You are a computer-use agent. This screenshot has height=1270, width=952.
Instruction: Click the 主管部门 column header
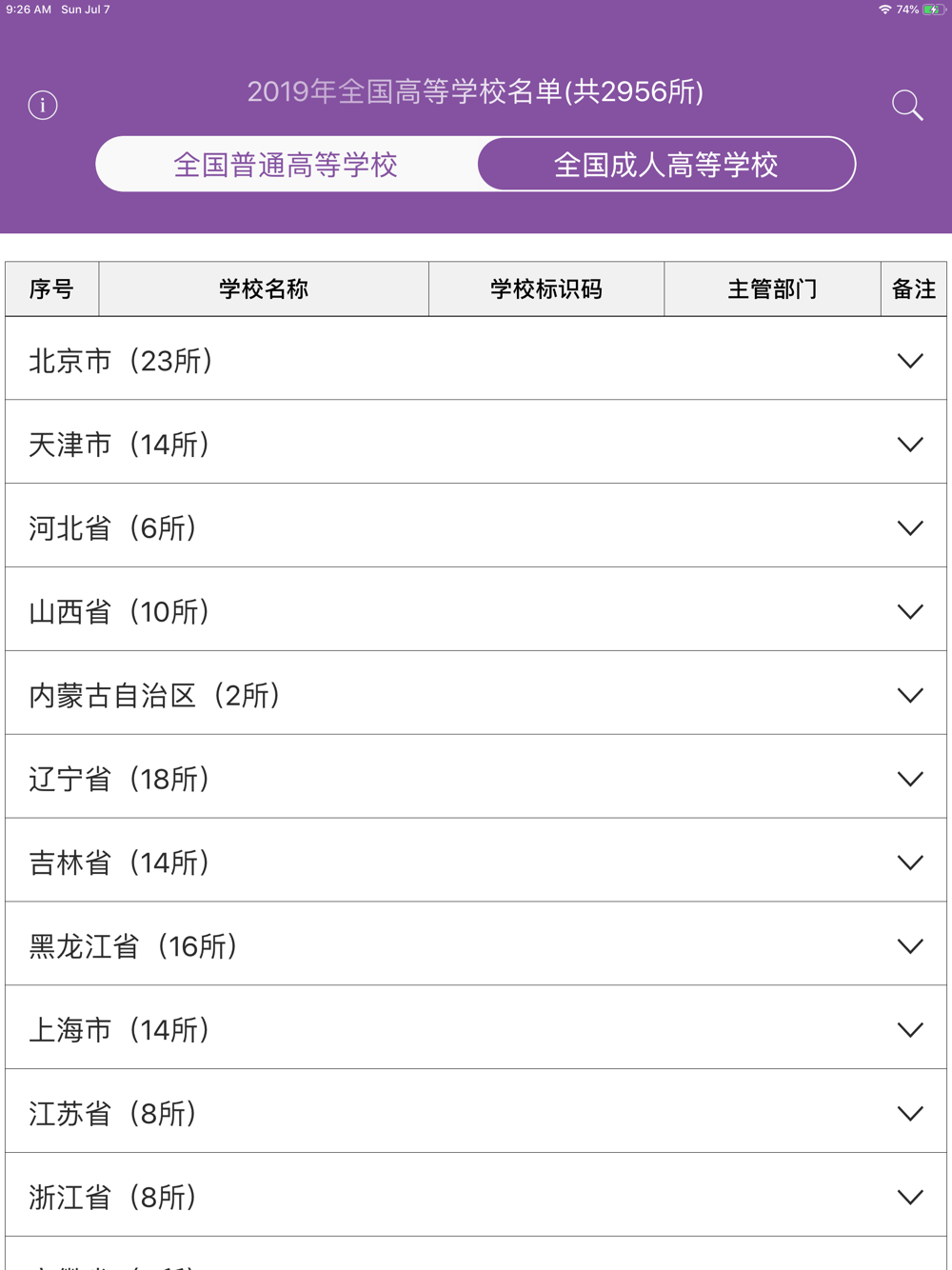tap(772, 289)
